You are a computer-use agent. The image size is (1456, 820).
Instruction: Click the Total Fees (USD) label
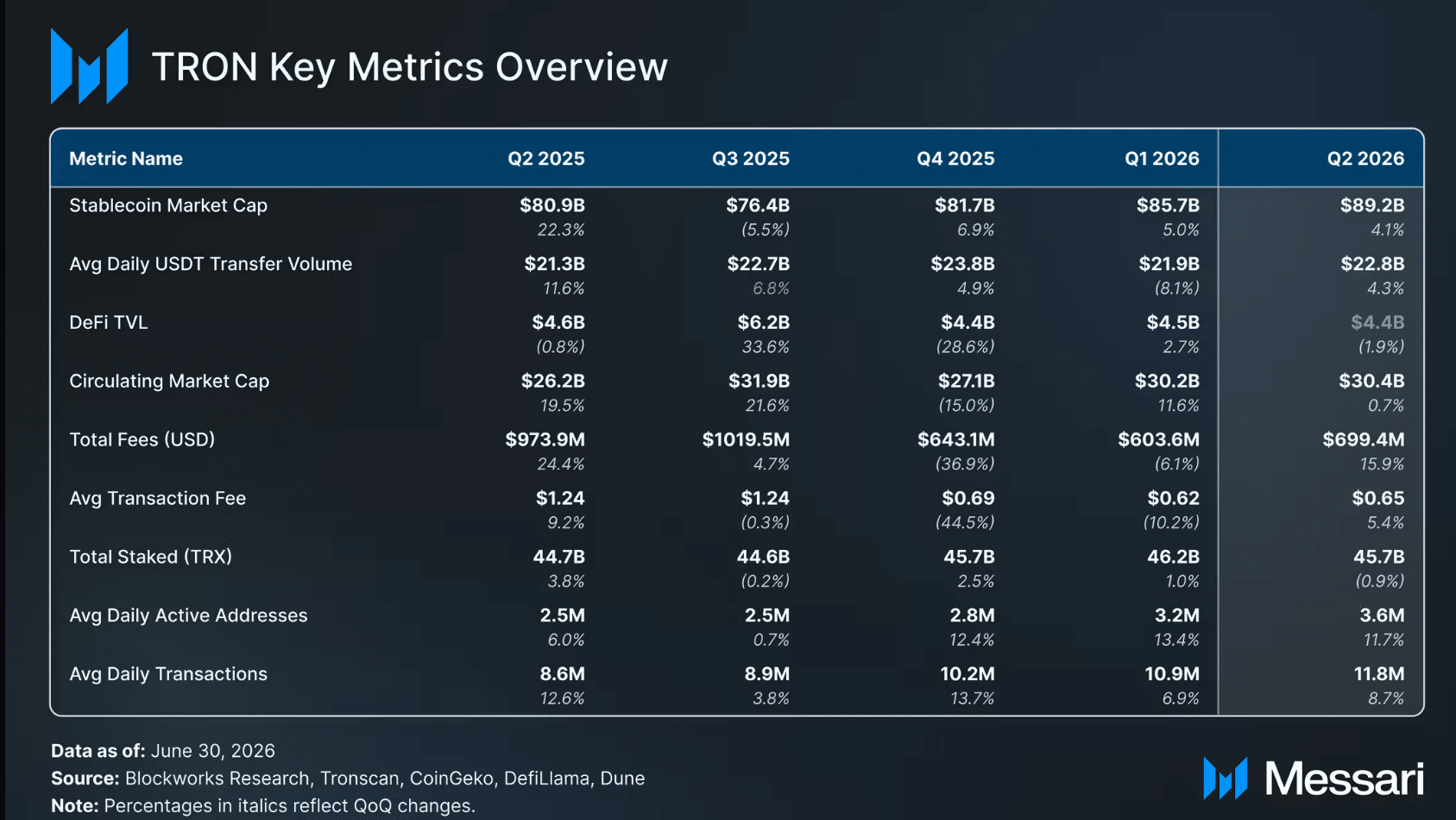pos(142,439)
